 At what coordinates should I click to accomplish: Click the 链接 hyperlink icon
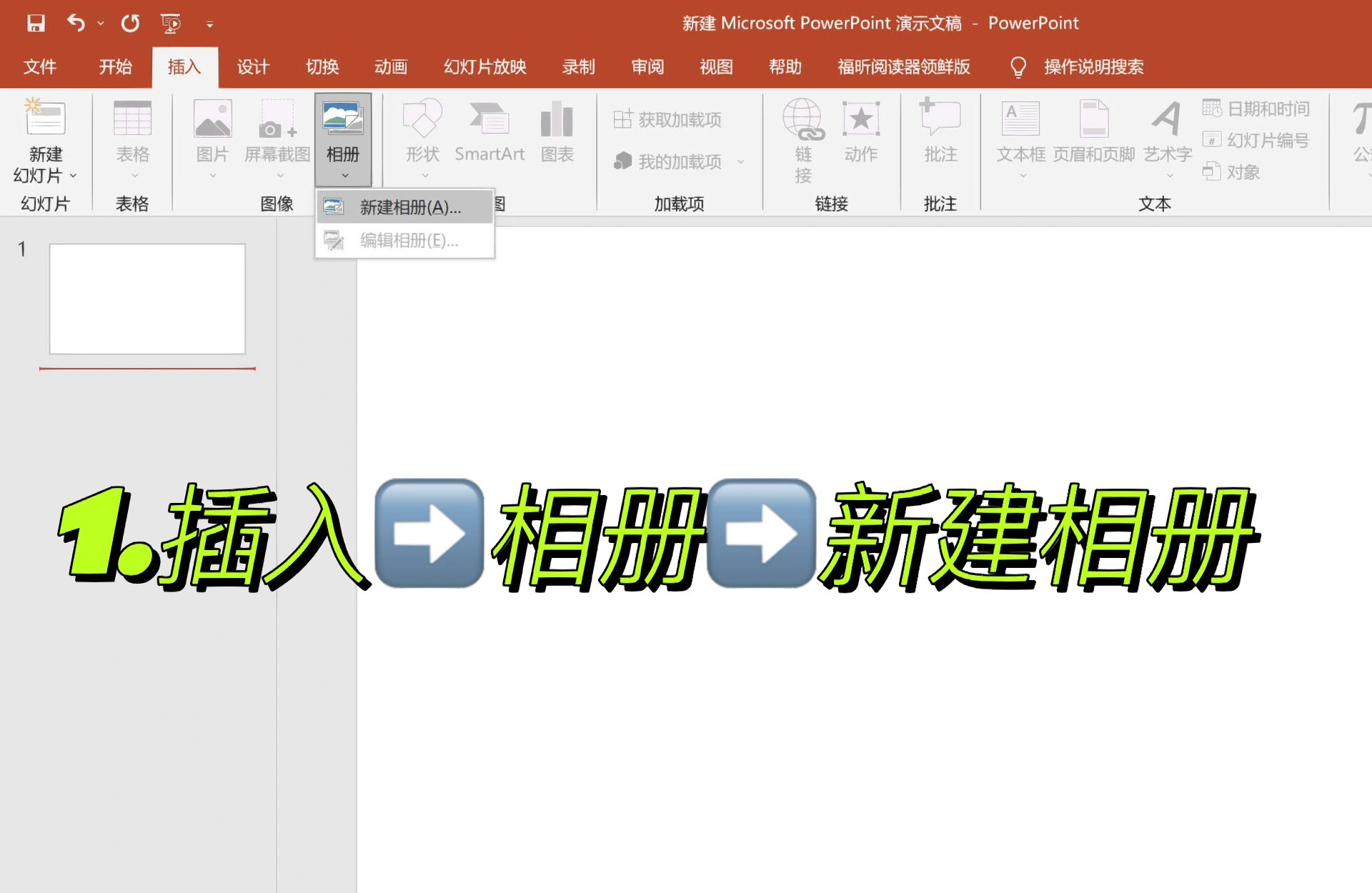coord(803,119)
